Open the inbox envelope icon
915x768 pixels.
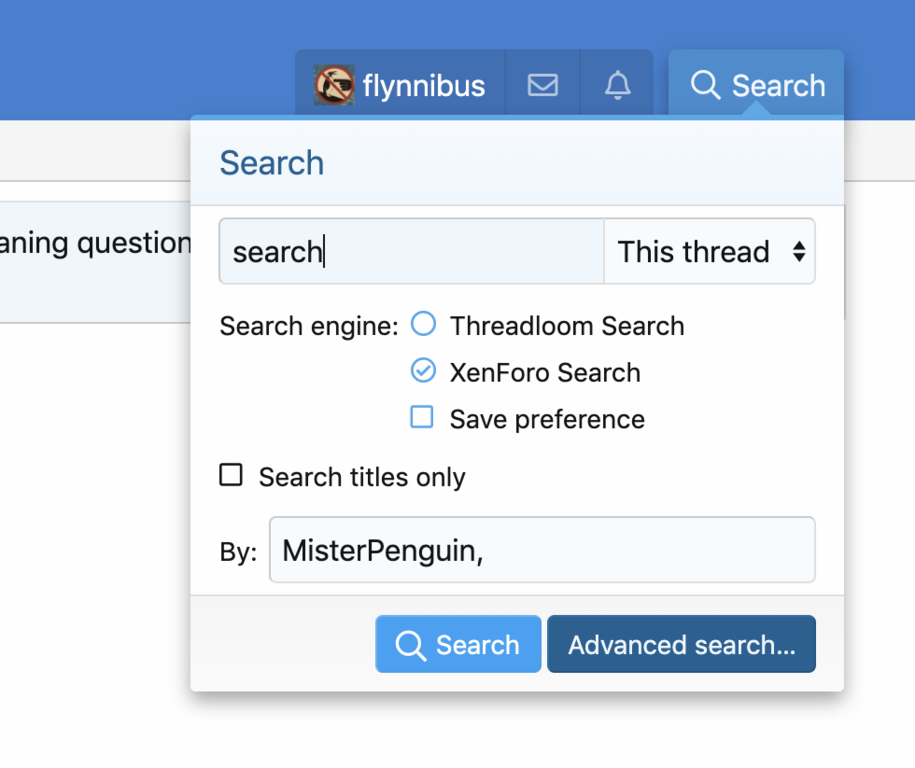pyautogui.click(x=542, y=86)
